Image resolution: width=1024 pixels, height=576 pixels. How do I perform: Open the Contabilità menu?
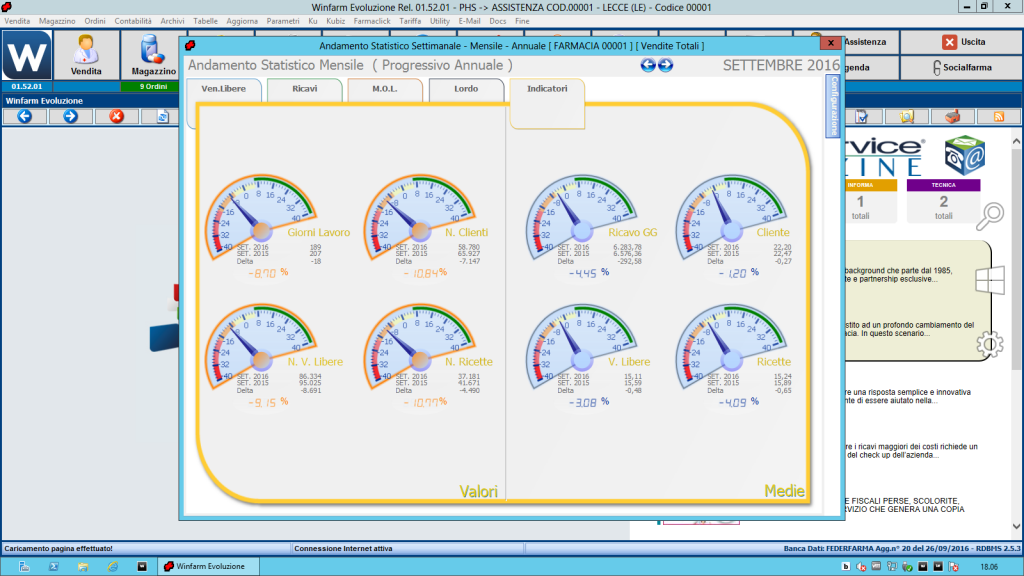133,21
